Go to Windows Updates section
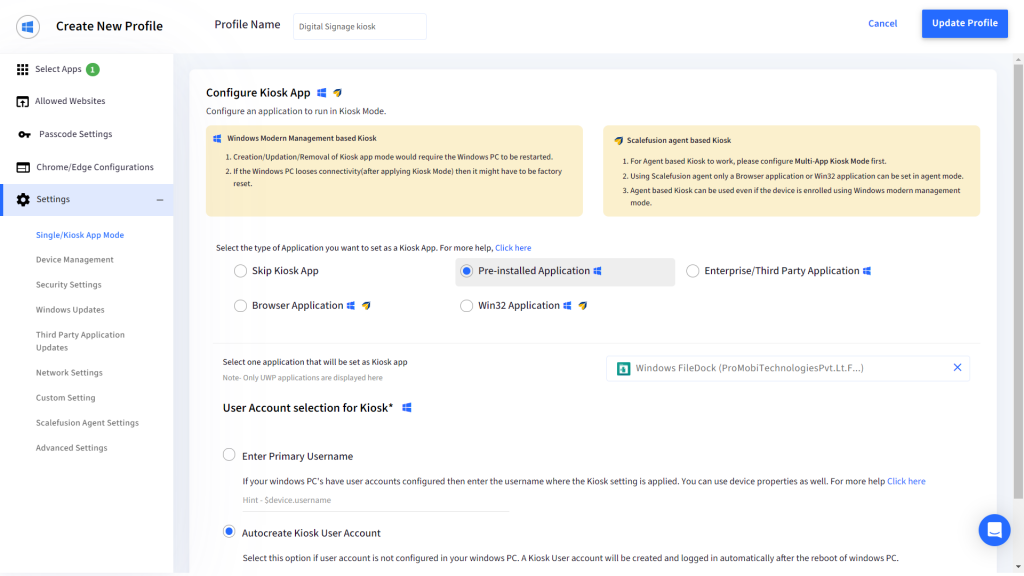Image resolution: width=1024 pixels, height=576 pixels. tap(70, 310)
